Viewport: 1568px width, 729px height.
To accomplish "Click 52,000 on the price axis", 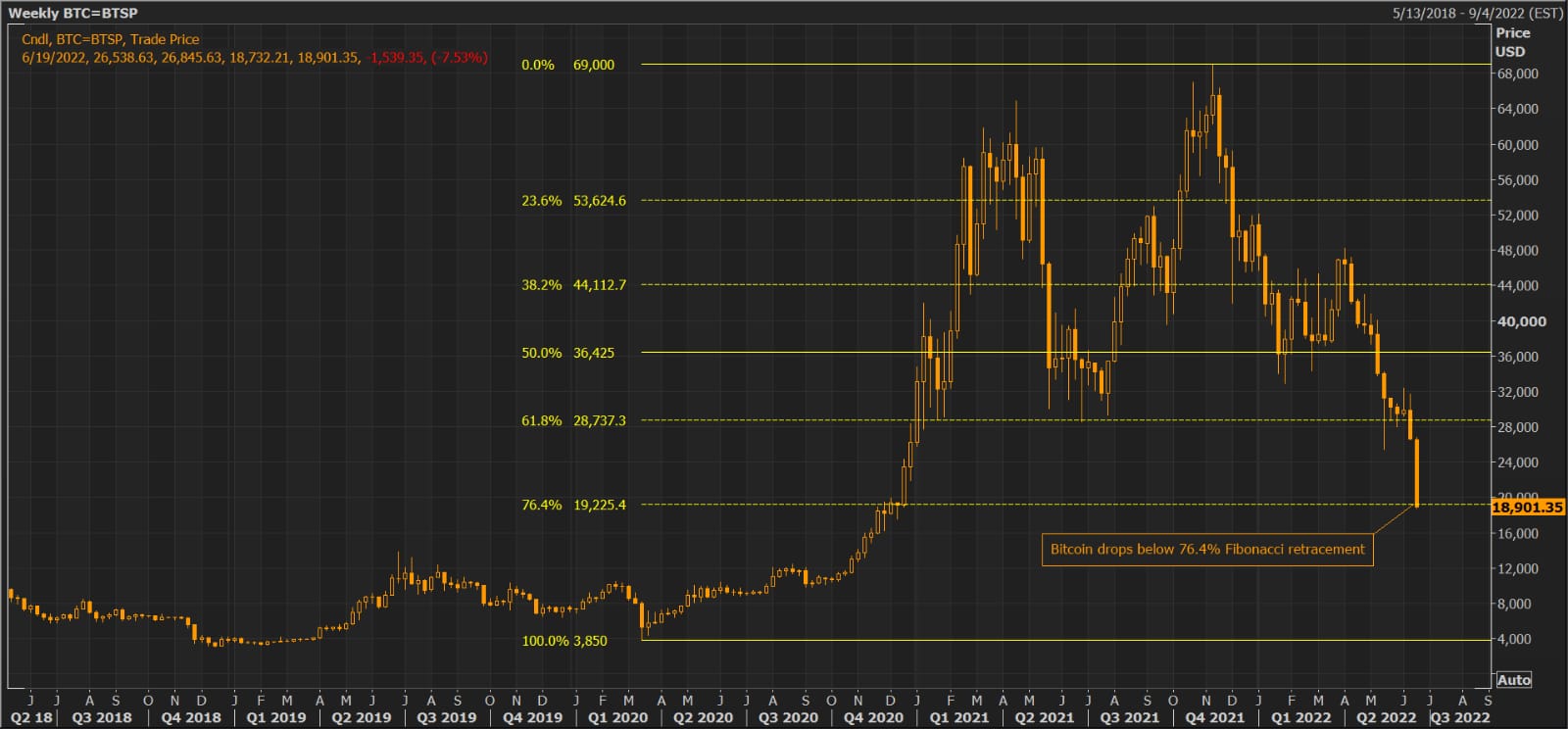I will point(1517,216).
